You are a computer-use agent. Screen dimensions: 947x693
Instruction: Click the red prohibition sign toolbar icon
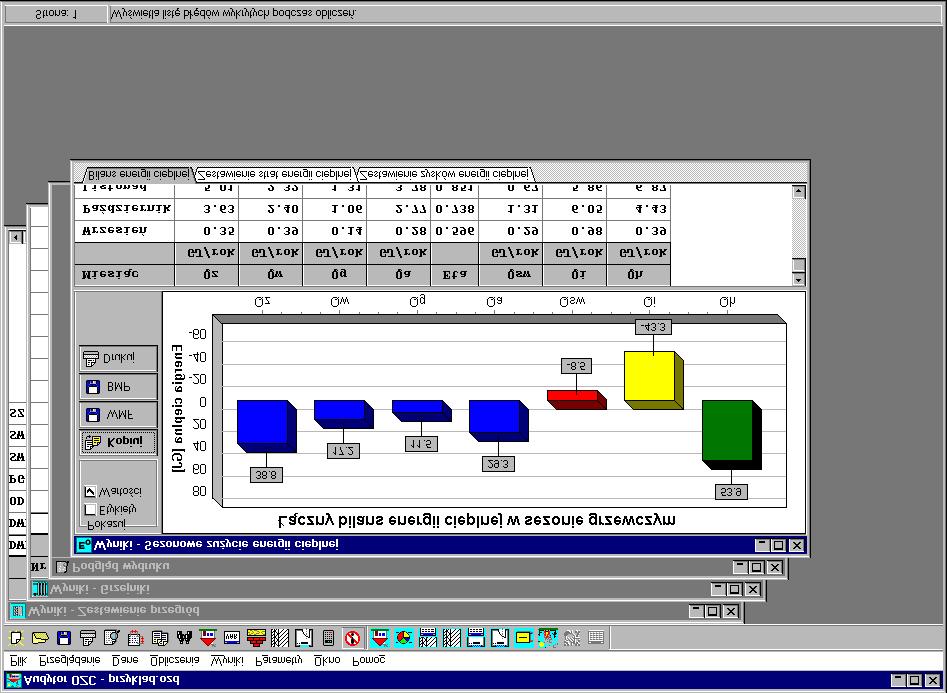[x=352, y=637]
